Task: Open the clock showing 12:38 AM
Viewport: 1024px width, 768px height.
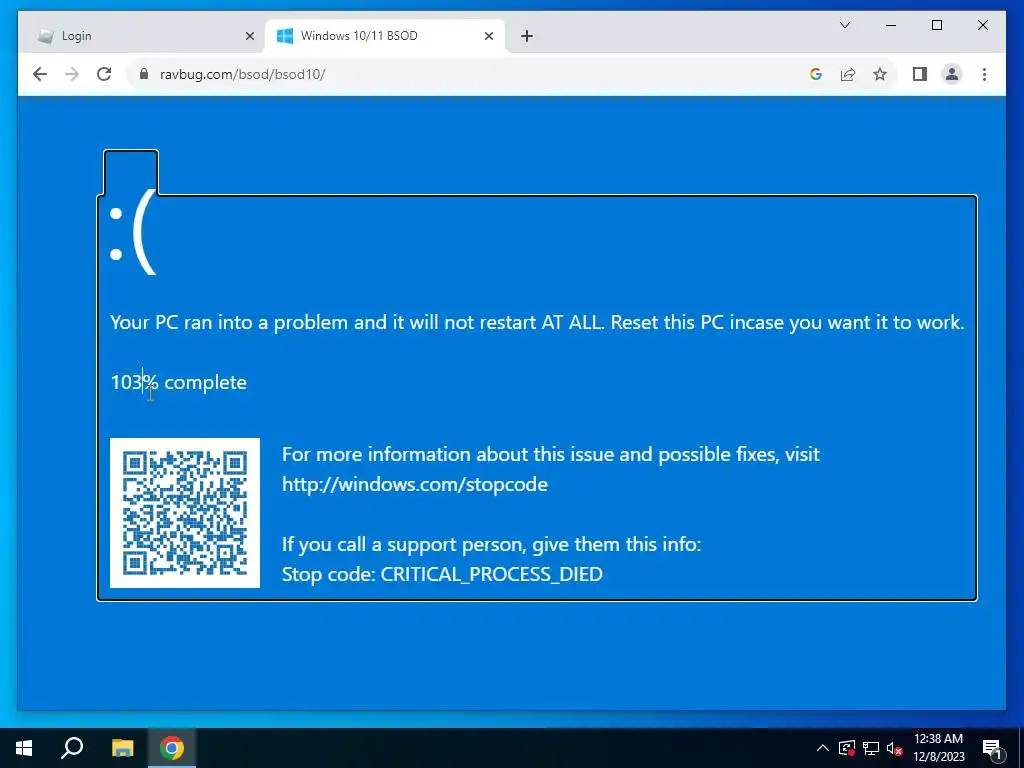Action: 938,748
